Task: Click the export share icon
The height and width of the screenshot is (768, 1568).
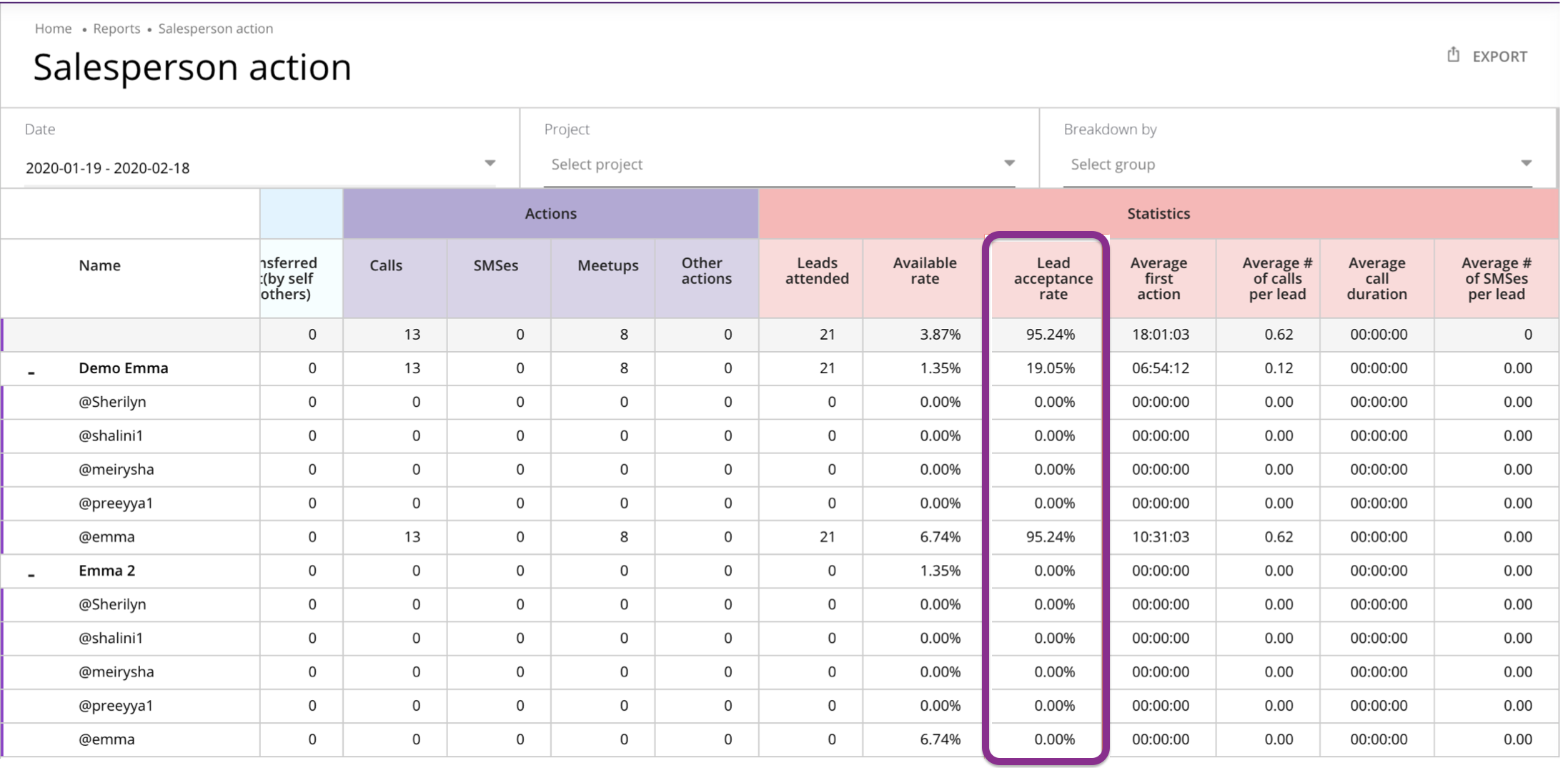Action: coord(1453,55)
